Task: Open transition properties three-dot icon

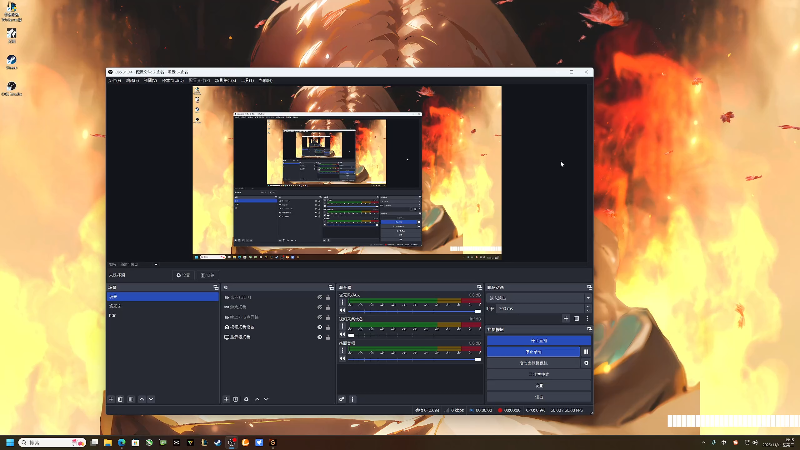Action: click(587, 318)
